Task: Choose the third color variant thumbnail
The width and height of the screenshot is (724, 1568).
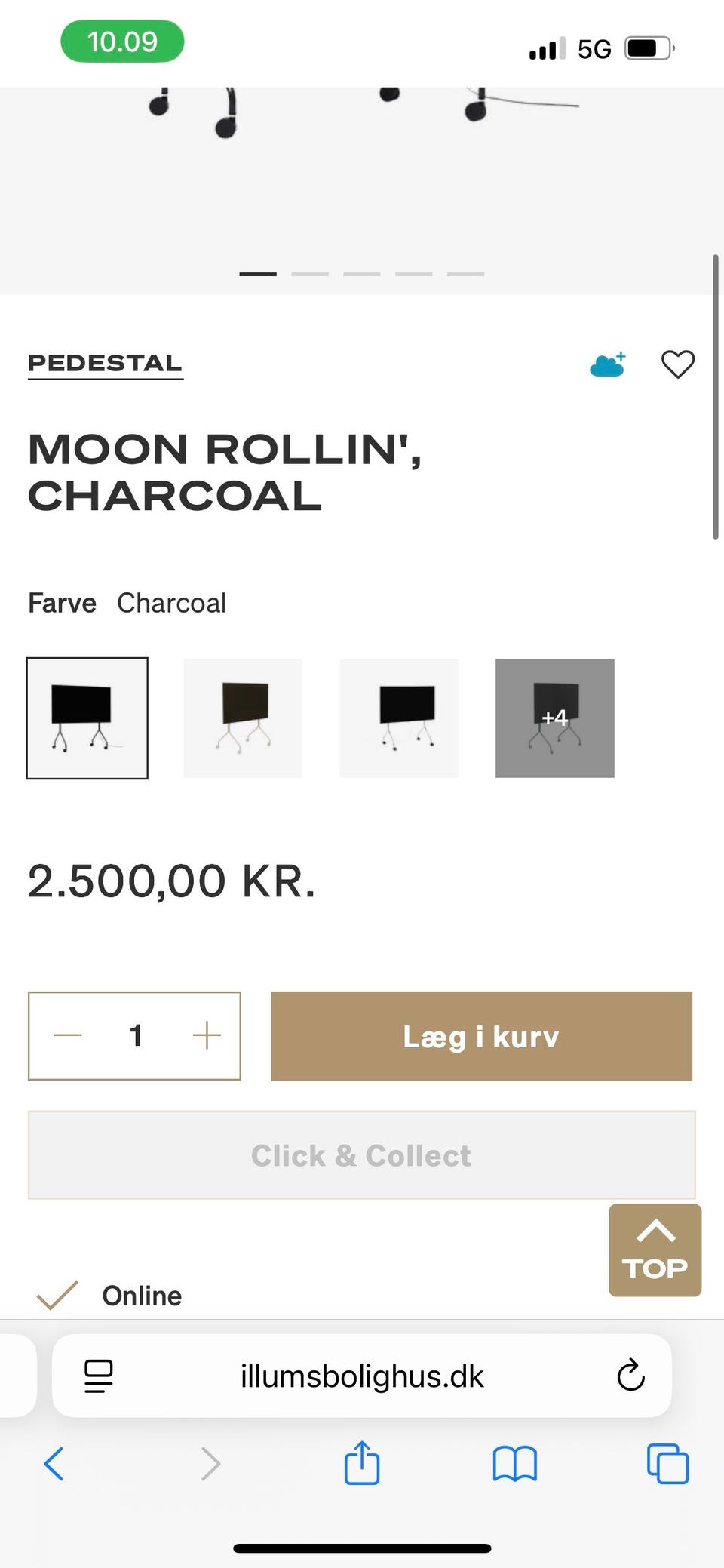Action: pos(399,718)
